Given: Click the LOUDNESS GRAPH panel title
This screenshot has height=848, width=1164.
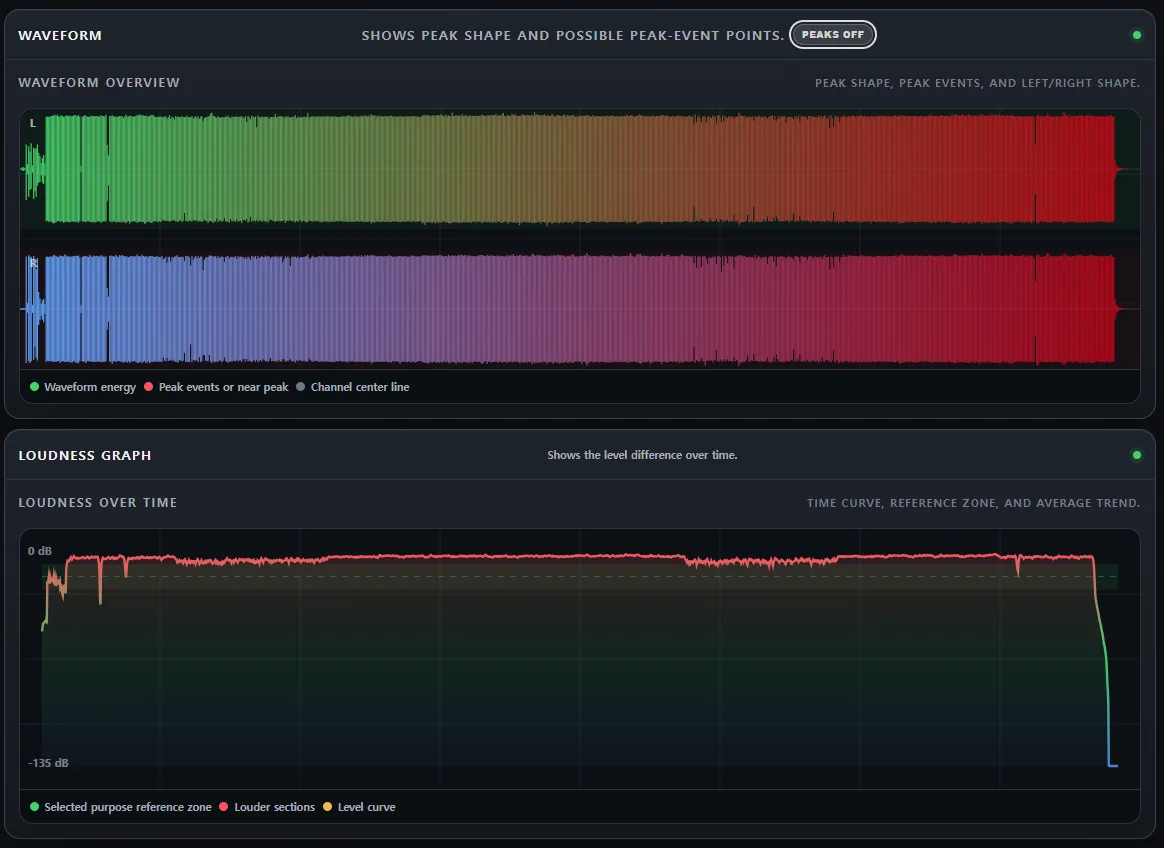Looking at the screenshot, I should point(85,455).
